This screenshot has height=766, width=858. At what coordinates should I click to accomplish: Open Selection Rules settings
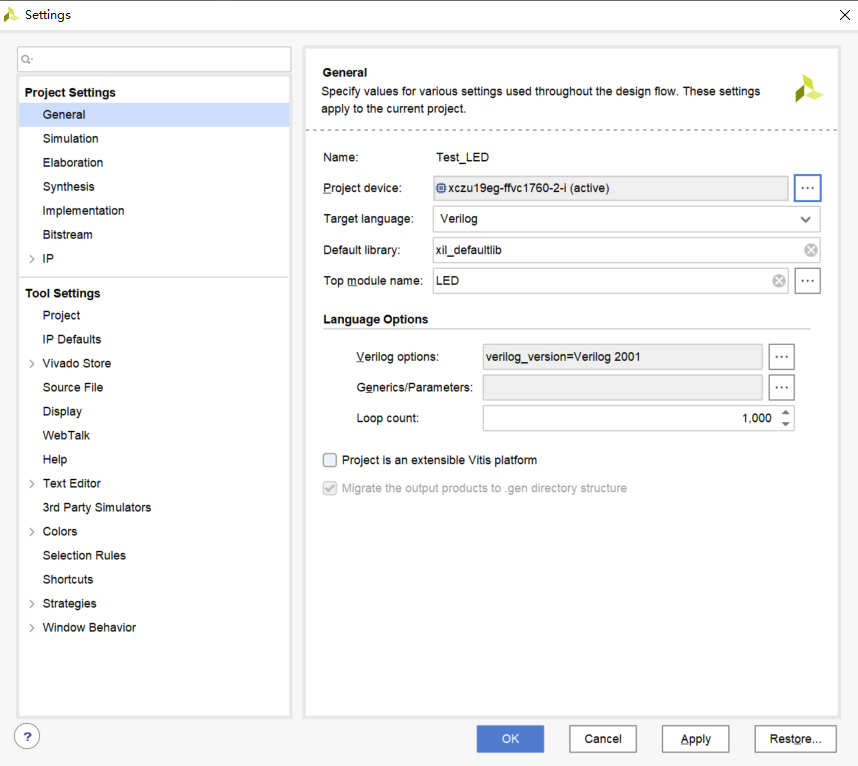84,556
